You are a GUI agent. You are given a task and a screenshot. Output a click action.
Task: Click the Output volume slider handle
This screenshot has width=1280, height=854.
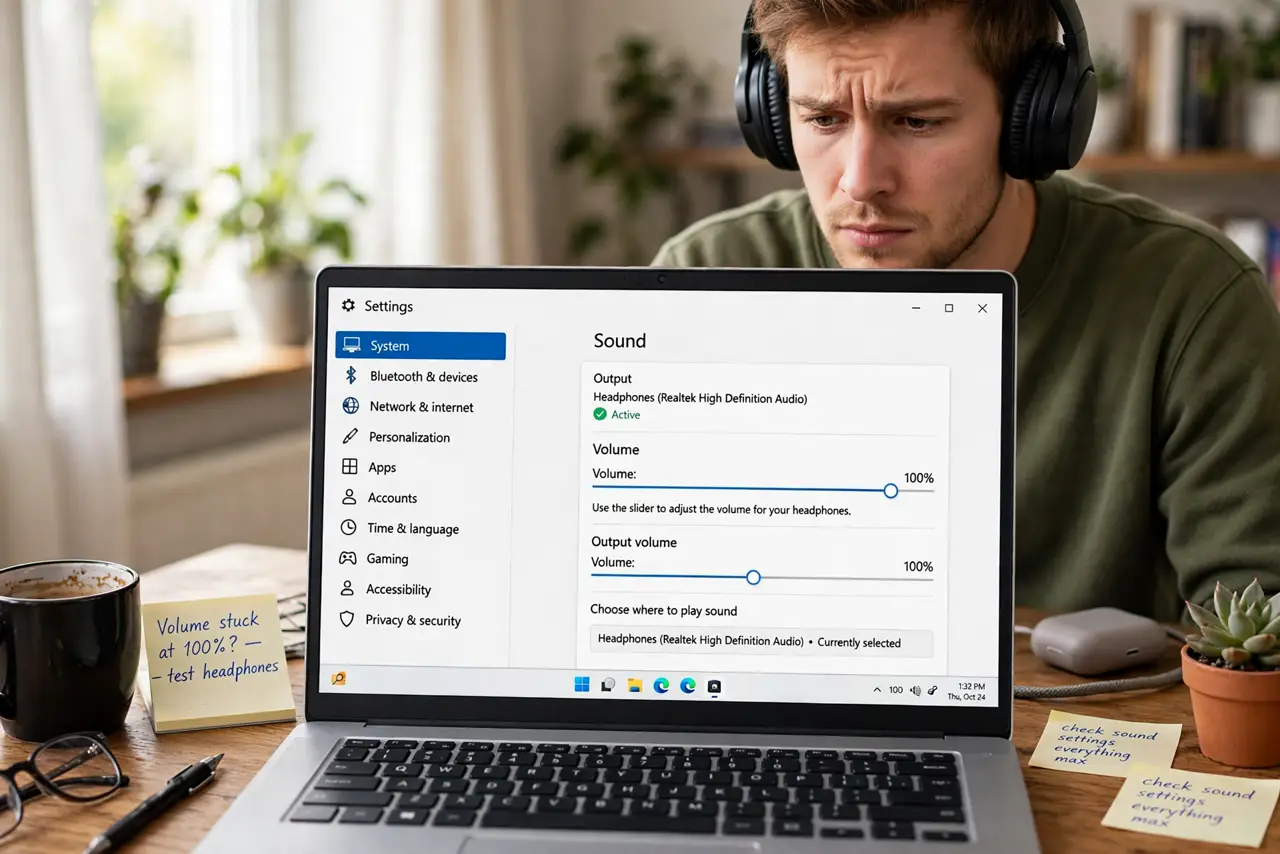(x=753, y=577)
